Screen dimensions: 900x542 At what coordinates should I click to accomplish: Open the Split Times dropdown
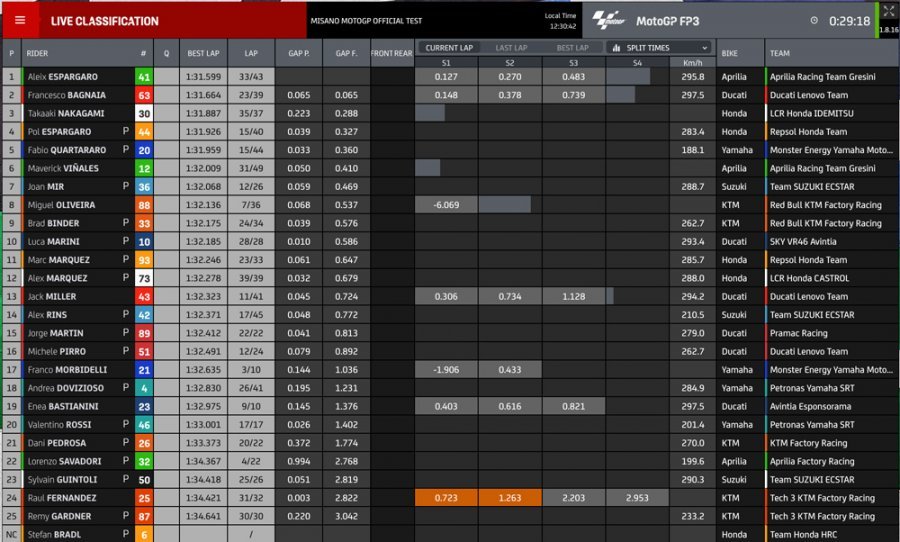click(x=659, y=48)
